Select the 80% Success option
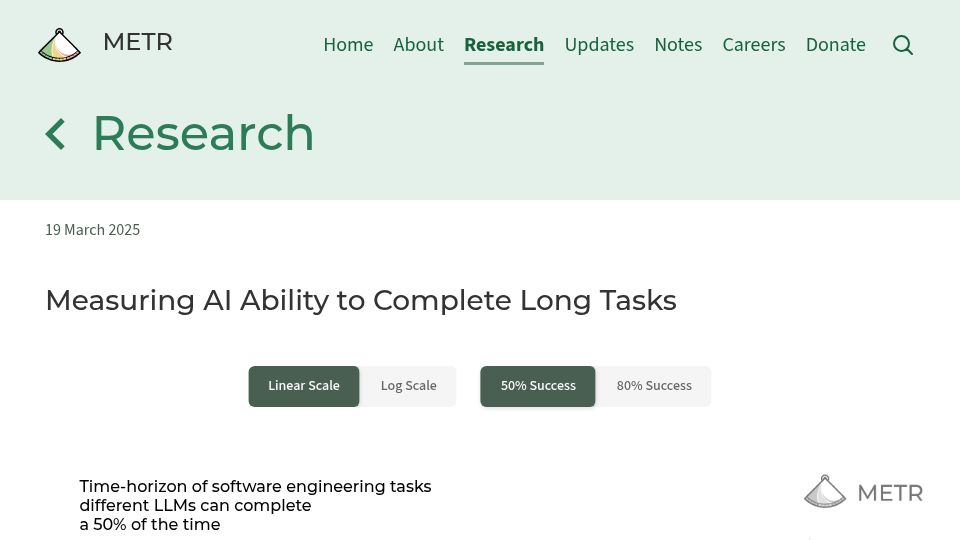The image size is (960, 540). click(654, 386)
